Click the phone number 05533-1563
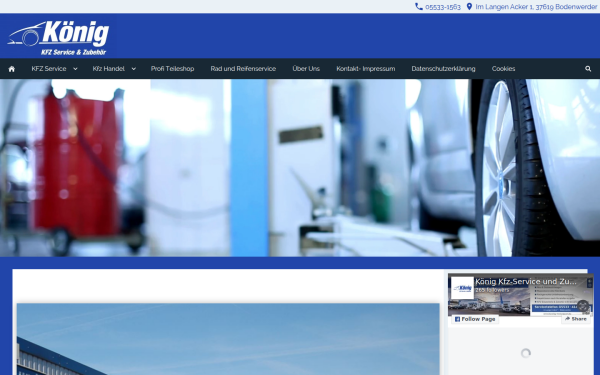This screenshot has height=375, width=600. click(x=443, y=7)
